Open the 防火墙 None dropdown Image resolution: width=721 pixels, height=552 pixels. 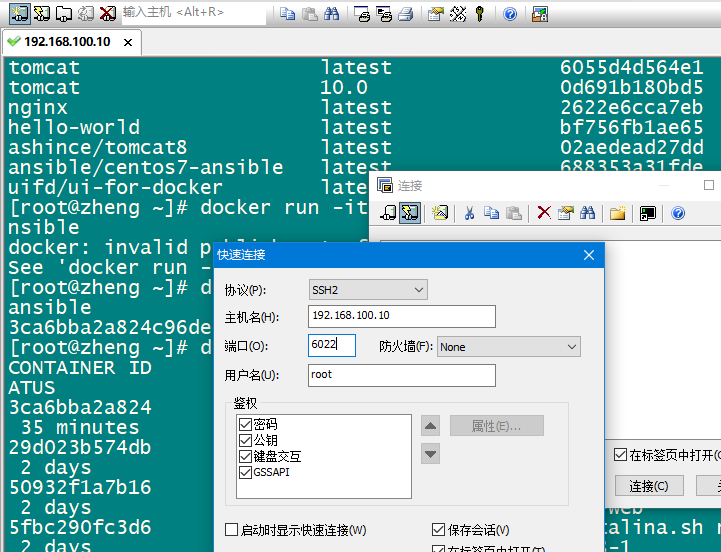click(509, 347)
